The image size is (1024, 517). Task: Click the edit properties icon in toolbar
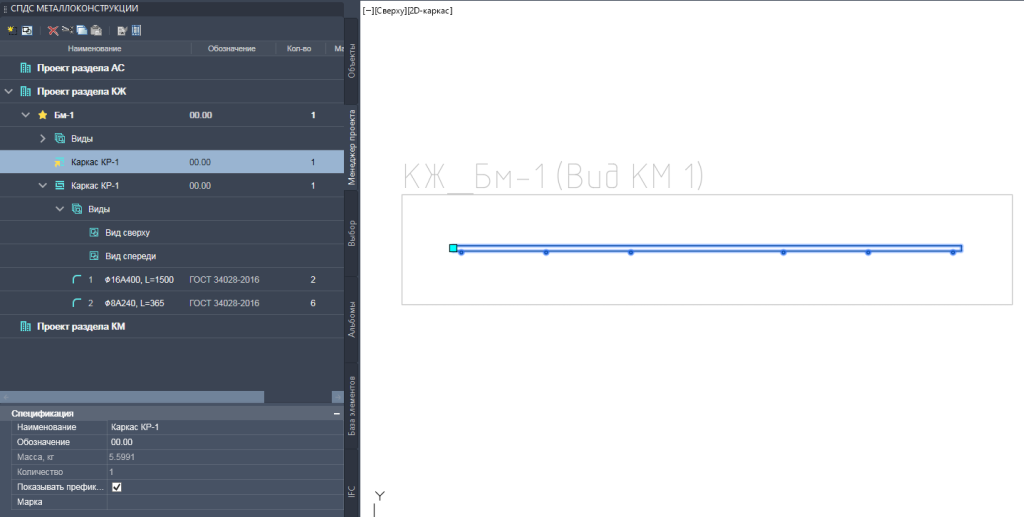pyautogui.click(x=121, y=30)
